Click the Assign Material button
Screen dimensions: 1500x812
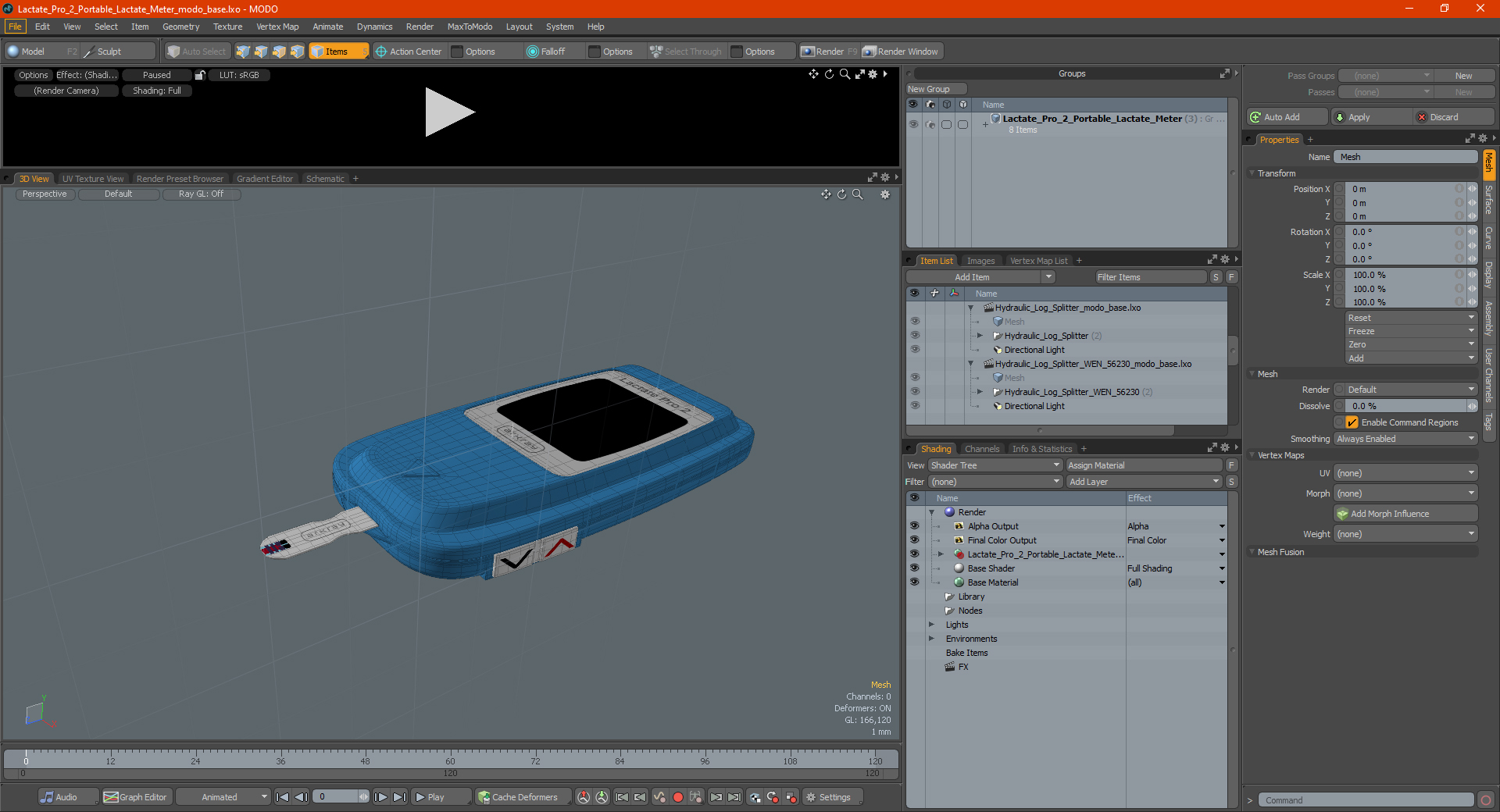pos(1145,465)
